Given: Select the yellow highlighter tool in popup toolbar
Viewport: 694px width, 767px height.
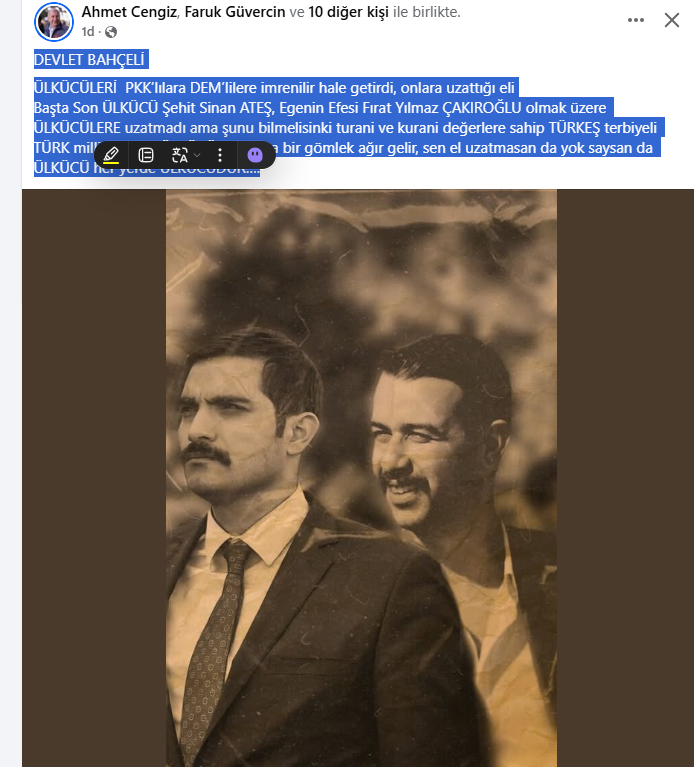Looking at the screenshot, I should (112, 155).
